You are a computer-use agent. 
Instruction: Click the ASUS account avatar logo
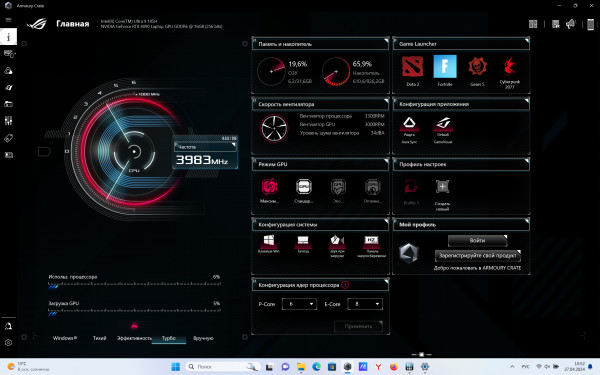[x=409, y=253]
